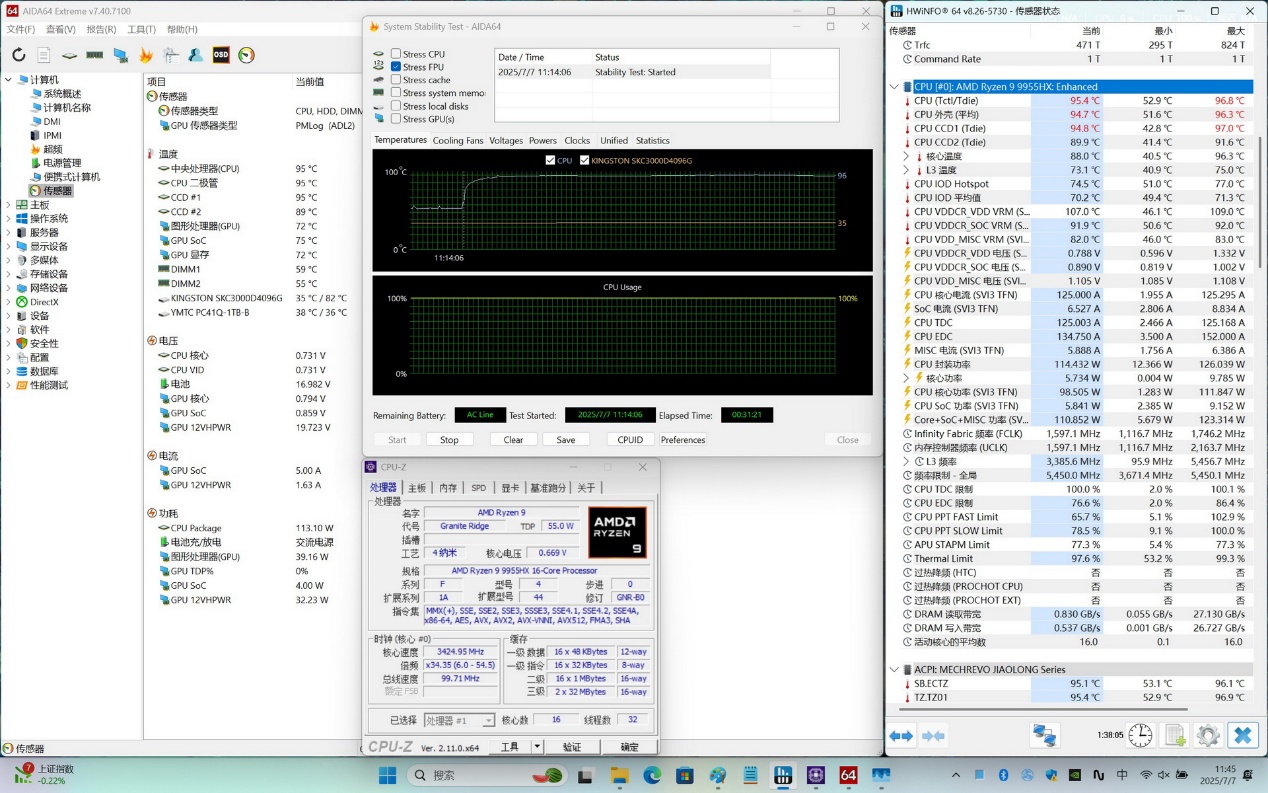Click the 验证 button in CPU-Z

(571, 747)
